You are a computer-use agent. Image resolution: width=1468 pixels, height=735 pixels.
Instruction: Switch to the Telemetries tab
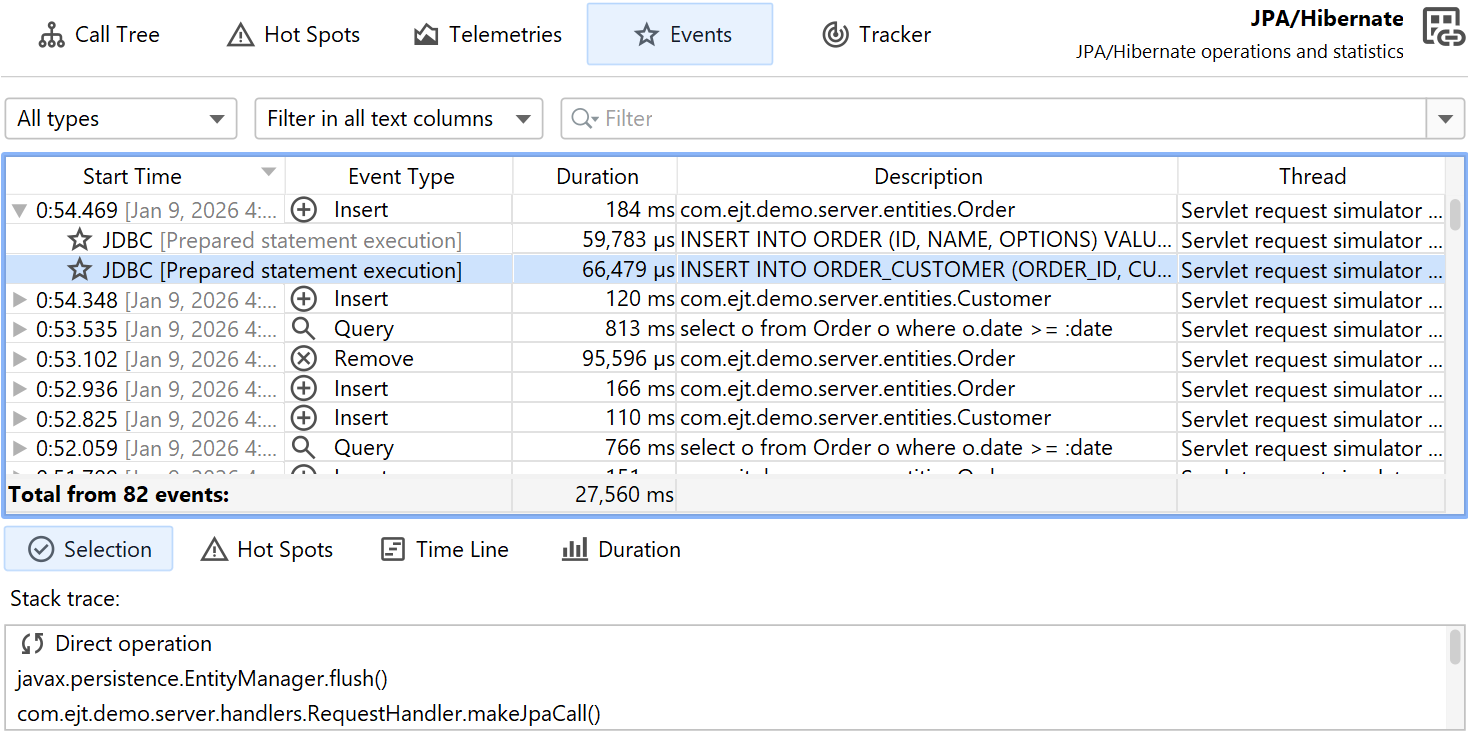488,35
